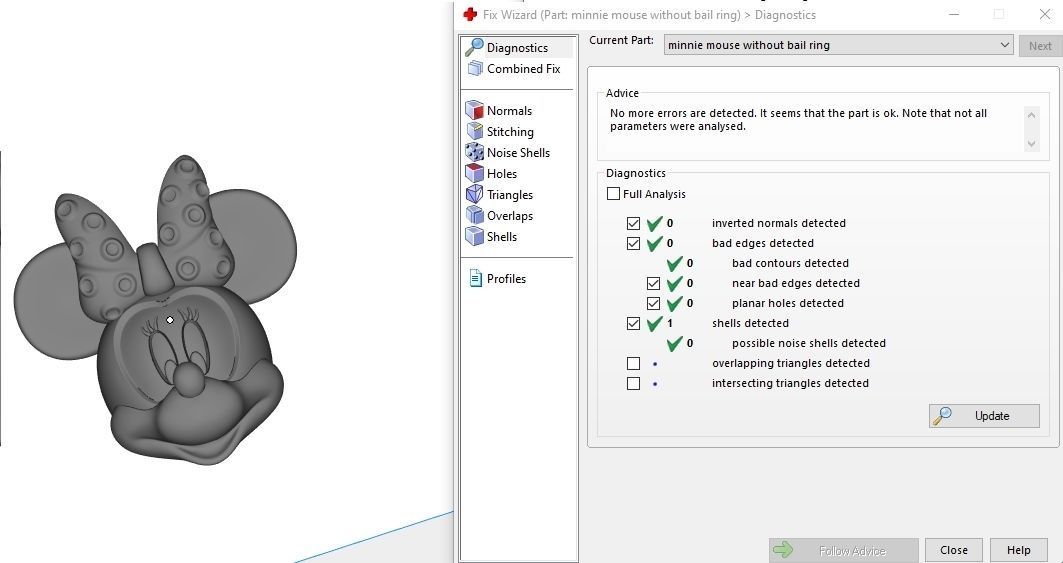Open the Current Part dropdown
The height and width of the screenshot is (563, 1063).
point(839,45)
